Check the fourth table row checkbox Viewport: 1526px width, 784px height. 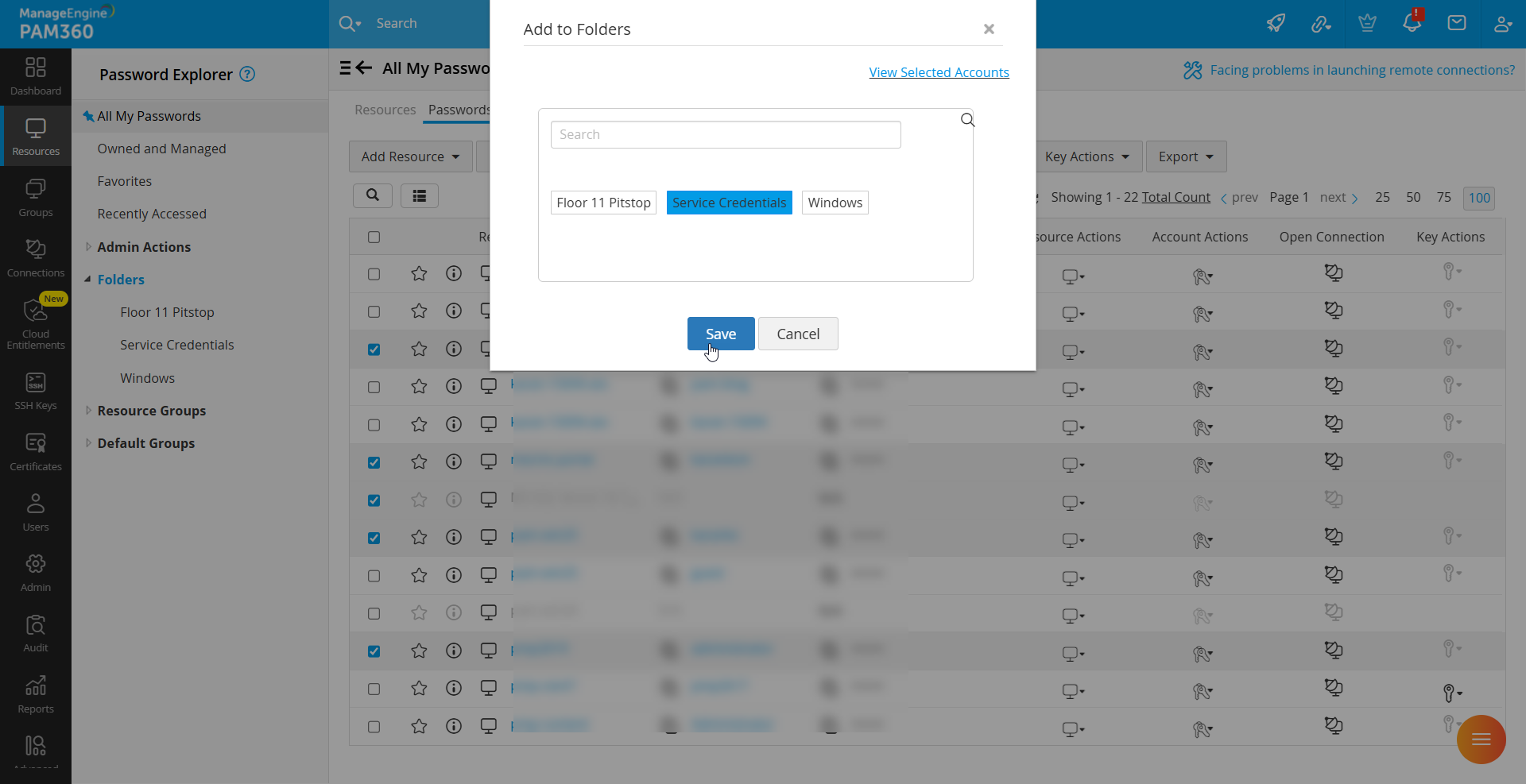point(374,387)
